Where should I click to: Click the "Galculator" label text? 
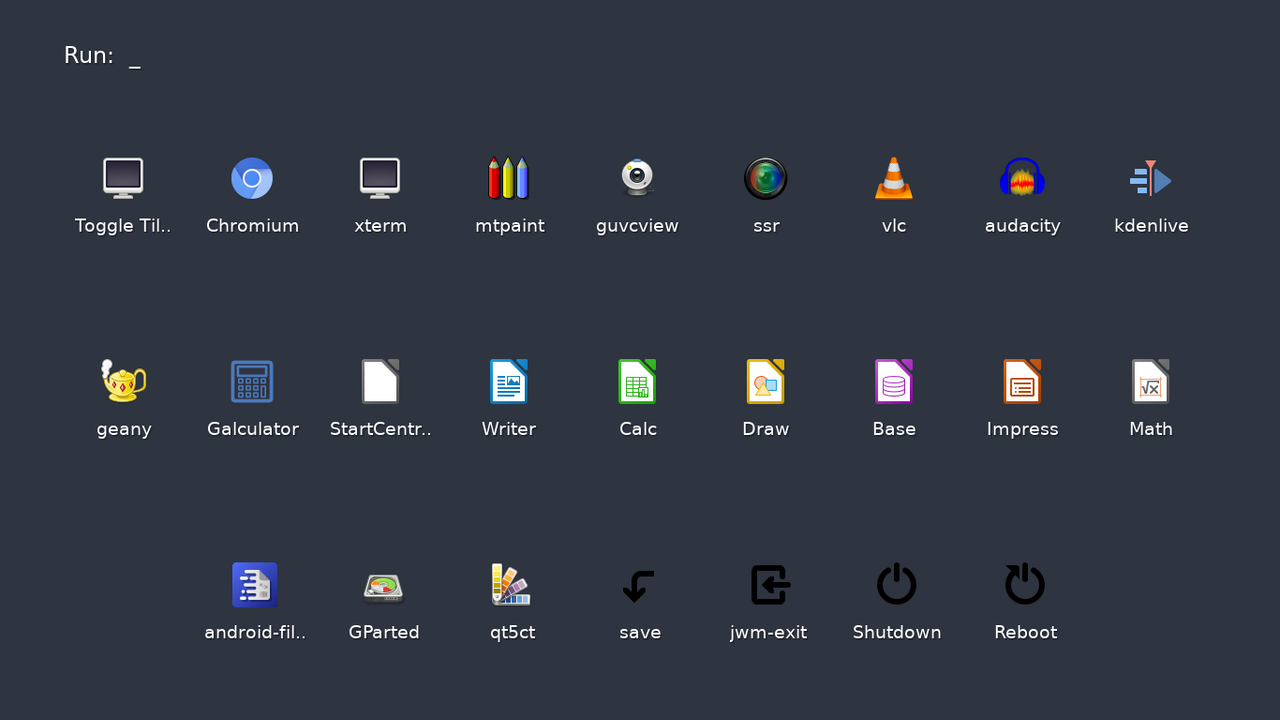click(252, 429)
